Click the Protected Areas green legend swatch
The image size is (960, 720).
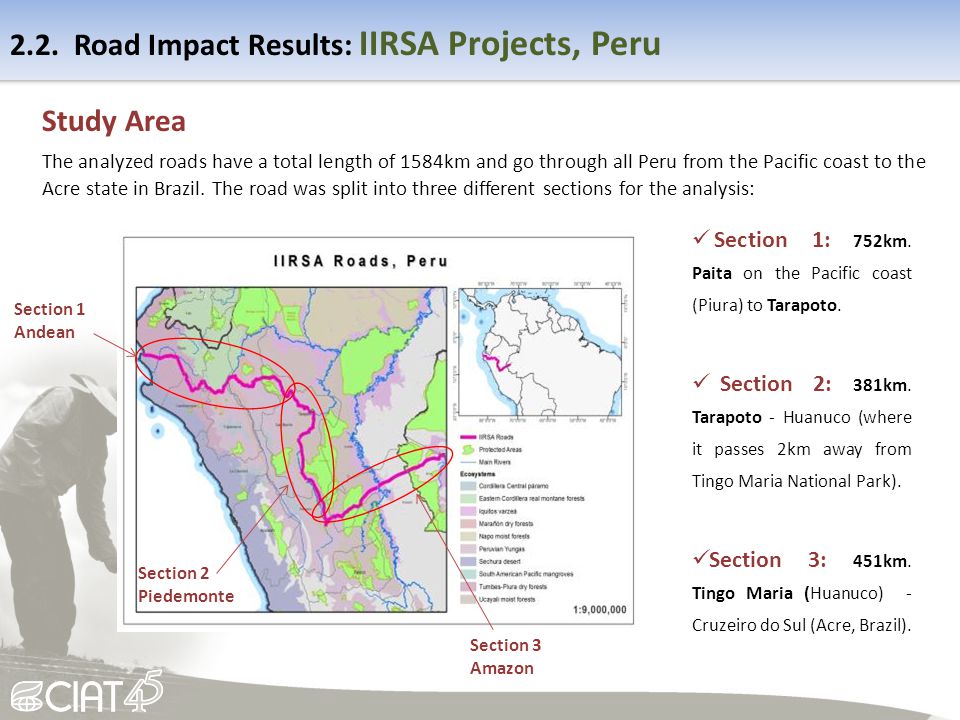pyautogui.click(x=468, y=449)
